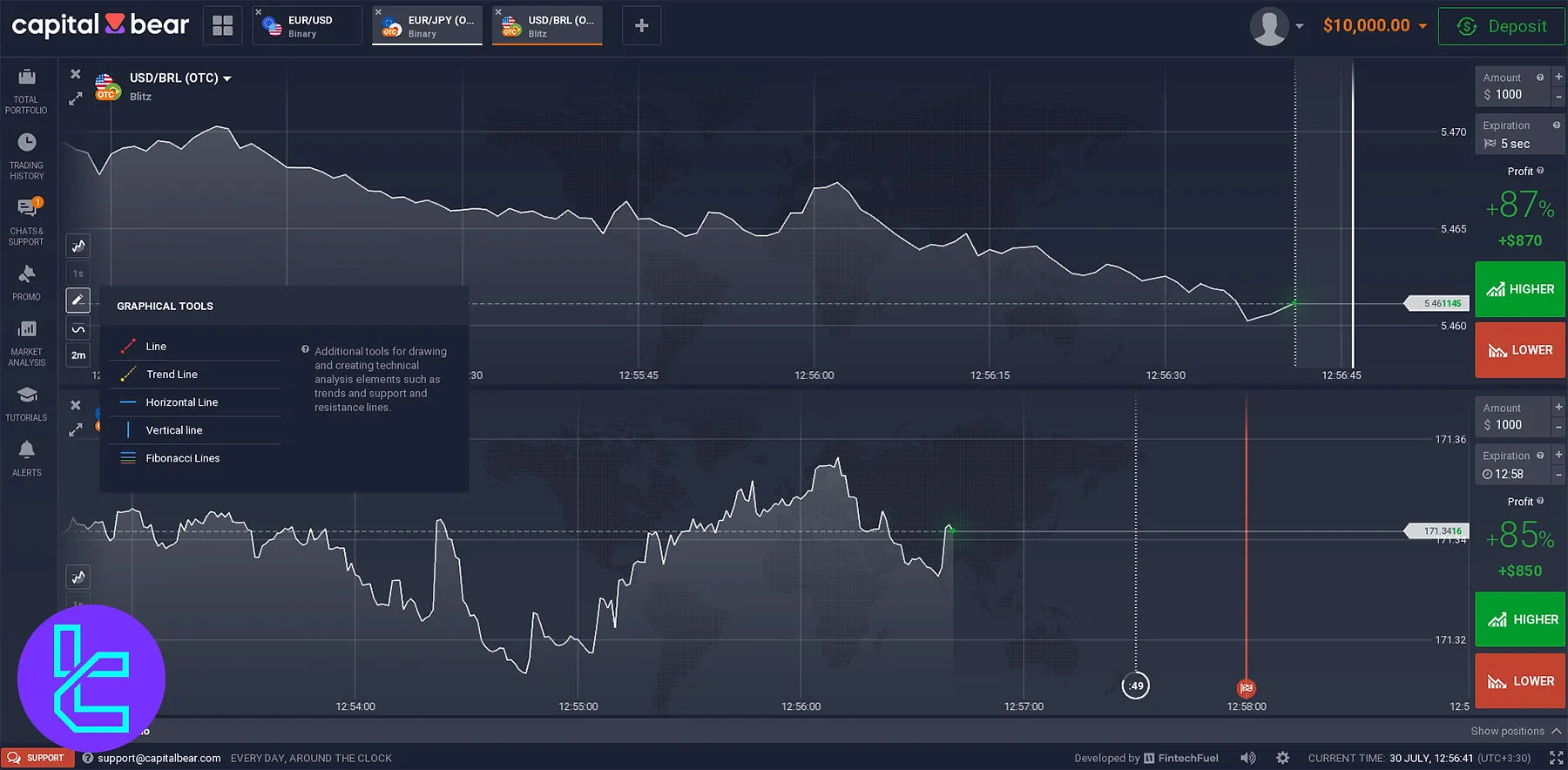Close the EUR/USD tab
Image resolution: width=1568 pixels, height=770 pixels.
click(259, 12)
